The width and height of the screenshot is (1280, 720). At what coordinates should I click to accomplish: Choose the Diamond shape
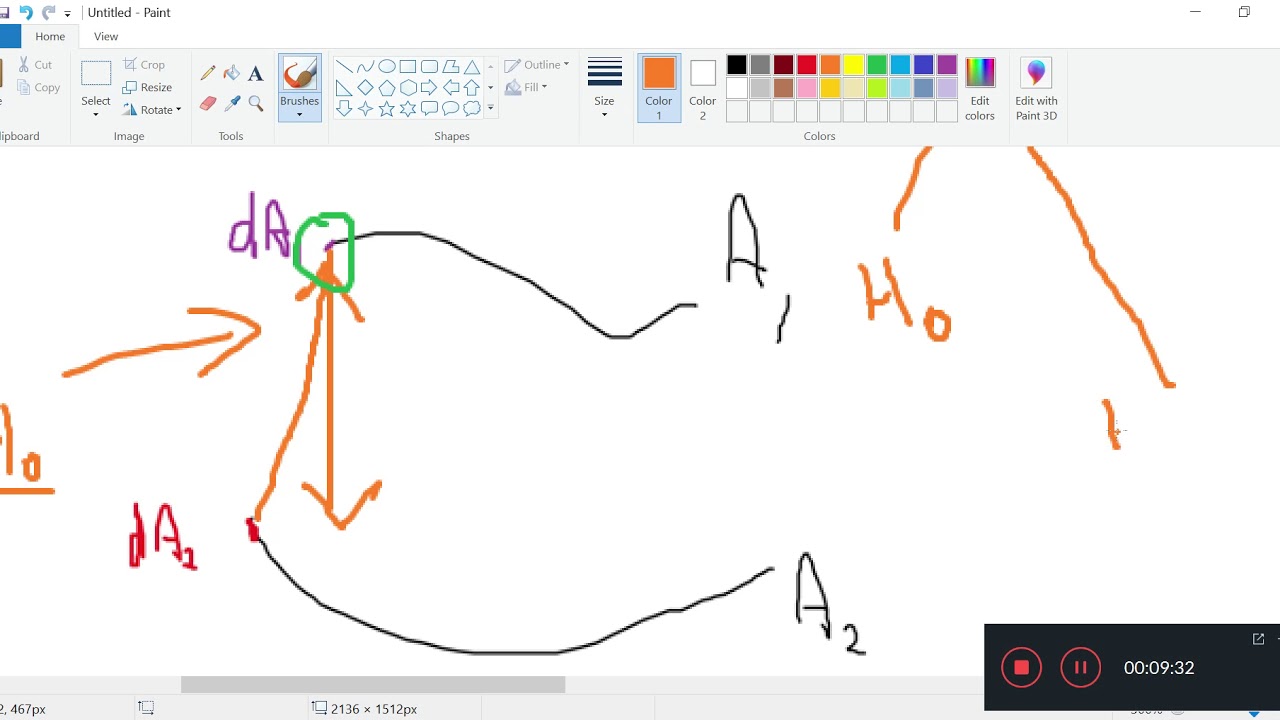click(x=365, y=88)
